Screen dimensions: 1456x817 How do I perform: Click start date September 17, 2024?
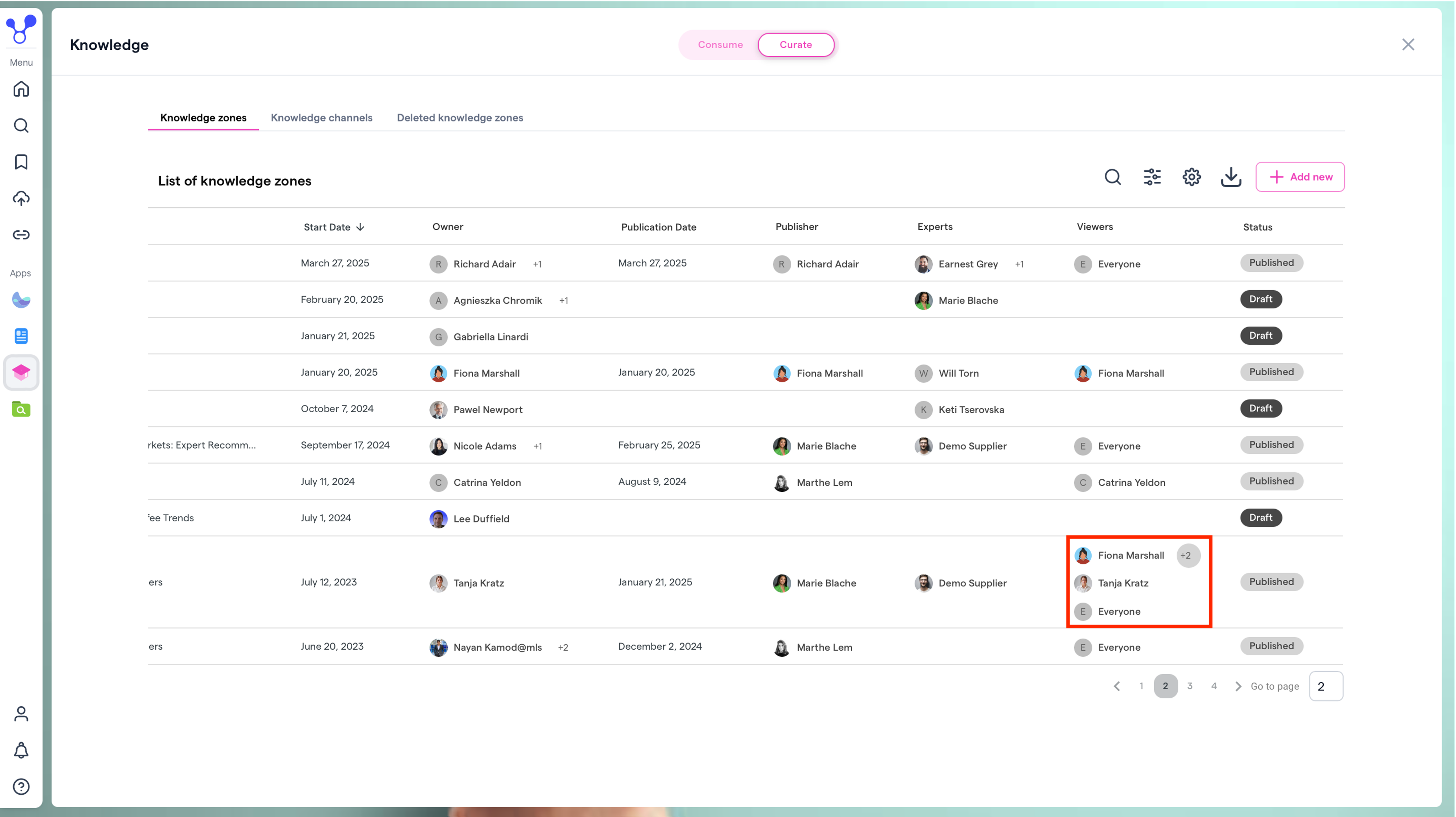click(345, 445)
